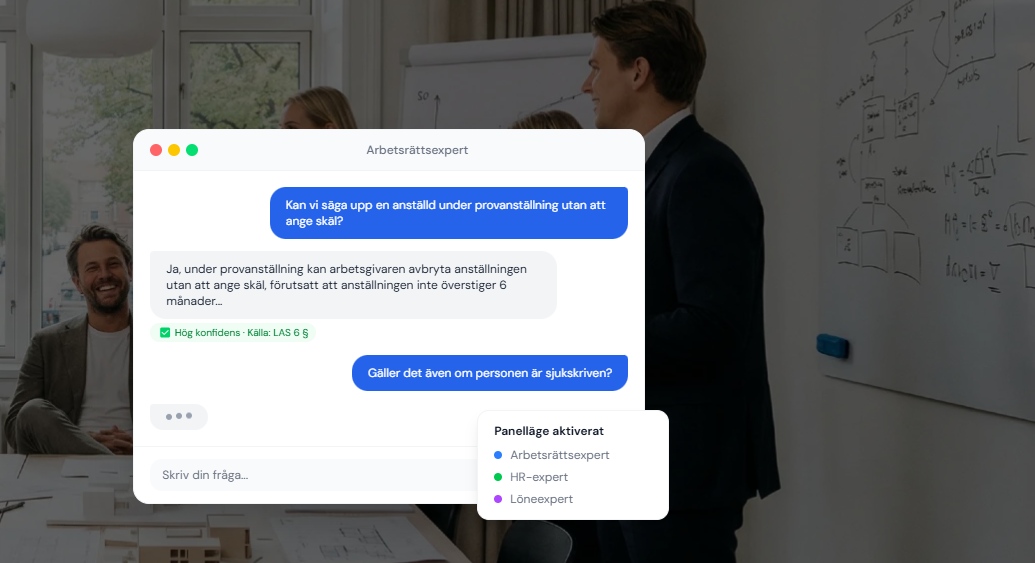The height and width of the screenshot is (563, 1035).
Task: Select HR-expert in the panel list
Action: [x=539, y=477]
